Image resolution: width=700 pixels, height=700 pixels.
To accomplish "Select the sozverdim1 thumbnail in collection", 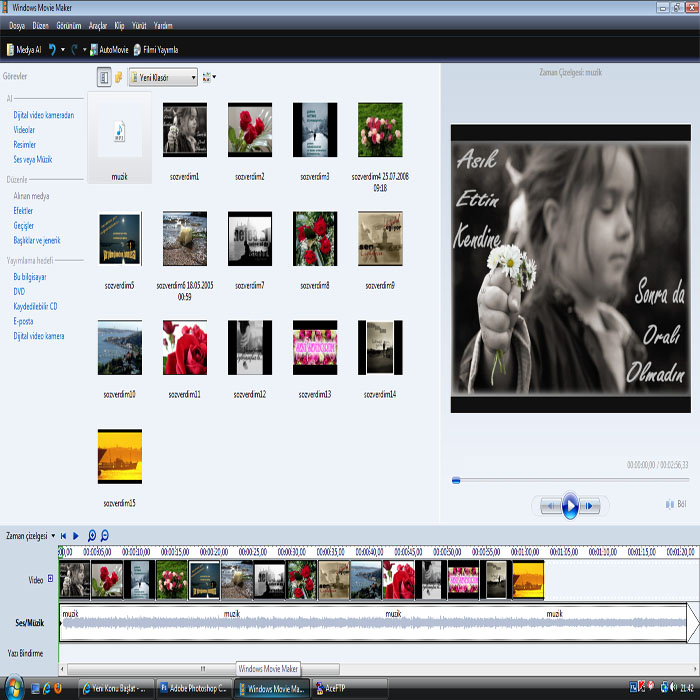I will click(x=185, y=130).
